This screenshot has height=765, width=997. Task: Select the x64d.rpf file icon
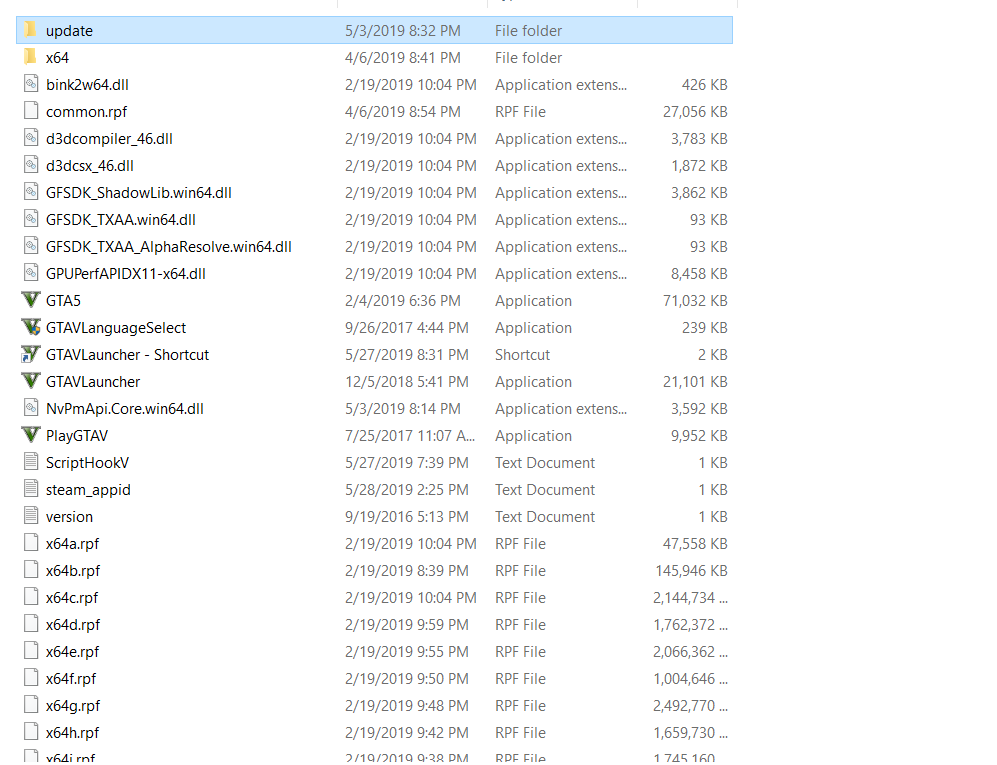pos(31,624)
